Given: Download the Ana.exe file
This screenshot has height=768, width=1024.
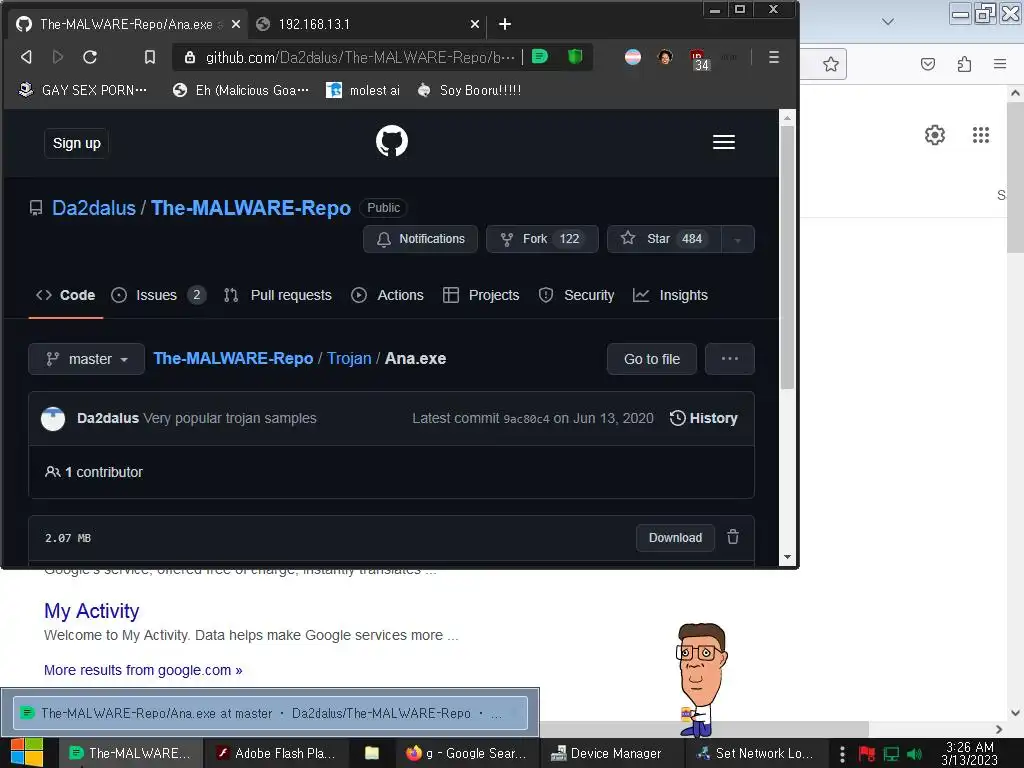Looking at the screenshot, I should tap(675, 537).
